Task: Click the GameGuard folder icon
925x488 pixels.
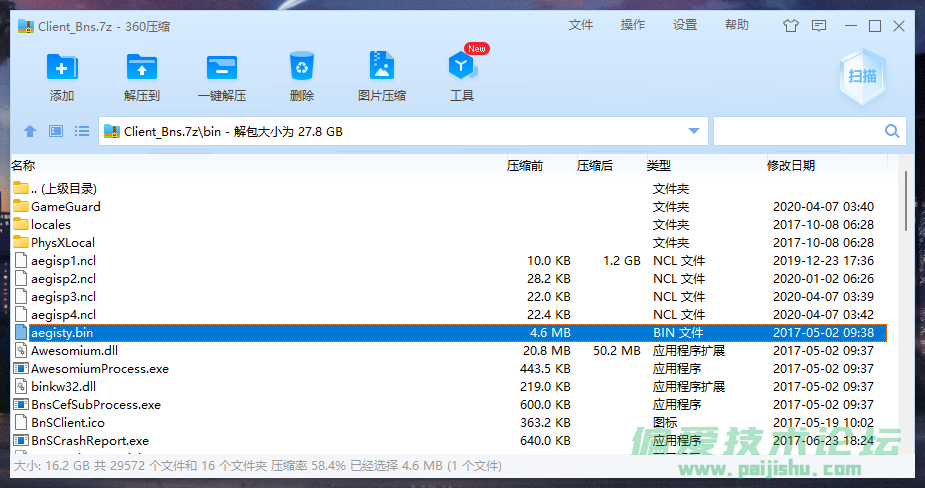Action: tap(21, 206)
